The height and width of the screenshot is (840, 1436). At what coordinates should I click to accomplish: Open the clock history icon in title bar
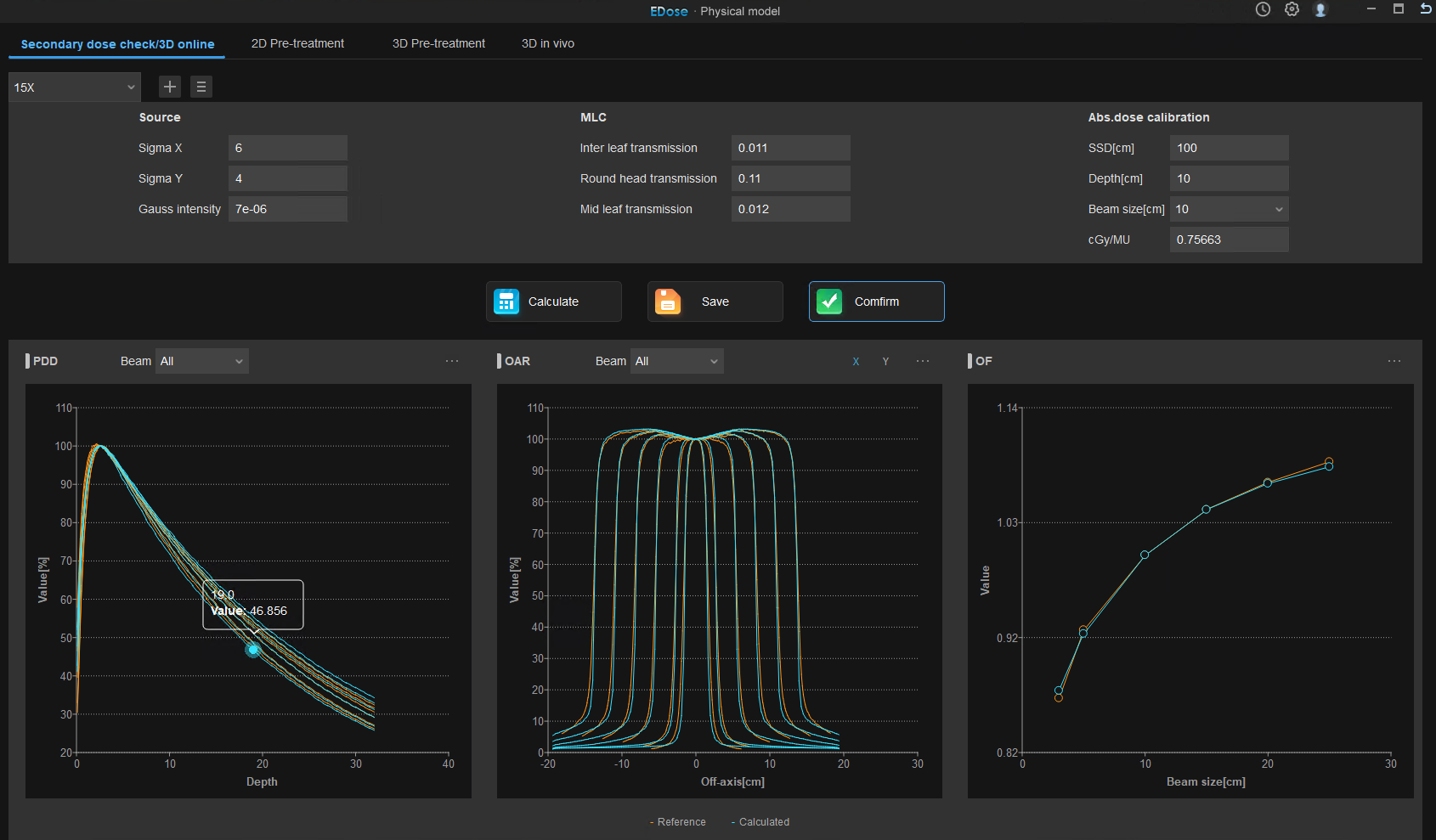point(1264,9)
